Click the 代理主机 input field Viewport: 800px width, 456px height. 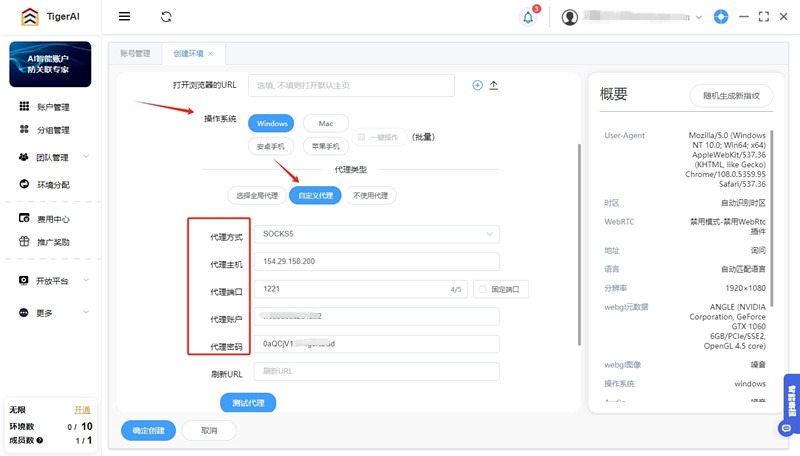click(x=377, y=261)
